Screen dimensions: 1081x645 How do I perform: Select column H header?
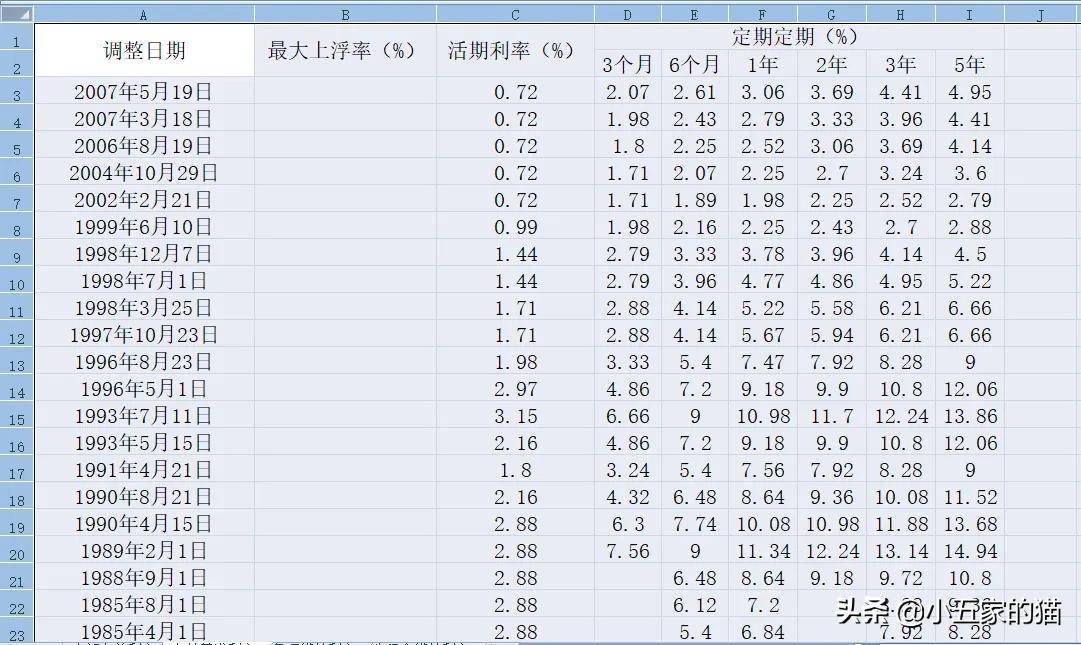click(900, 14)
